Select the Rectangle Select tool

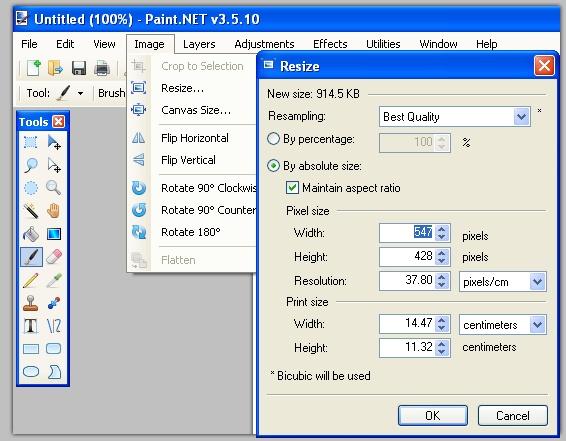point(31,142)
